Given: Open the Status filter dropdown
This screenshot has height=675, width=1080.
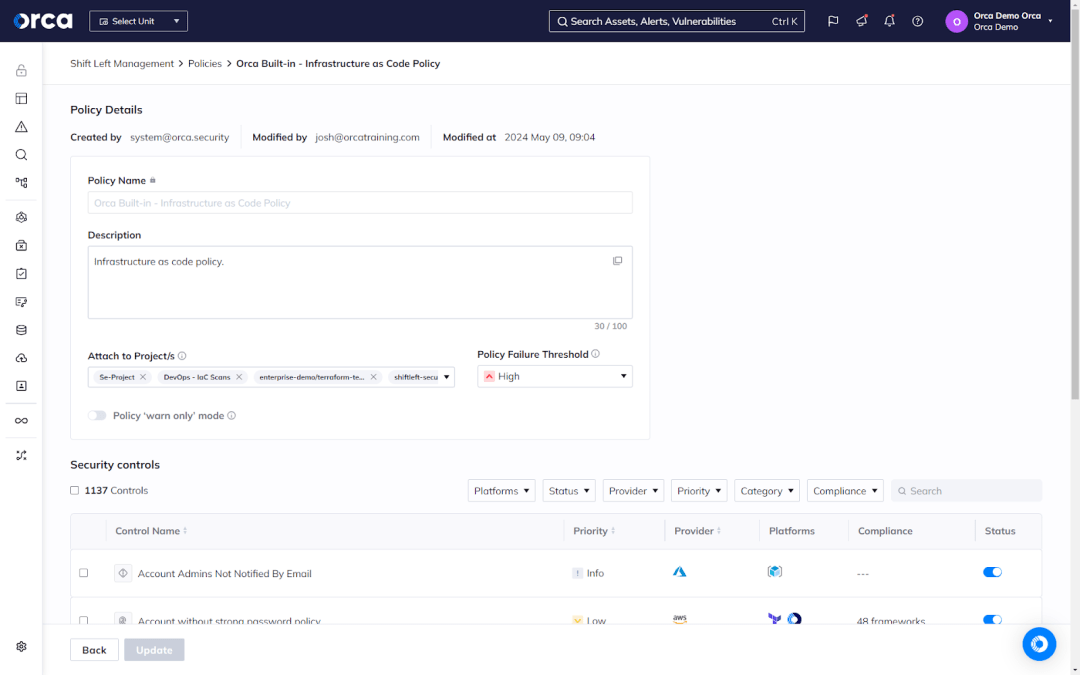Looking at the screenshot, I should (x=569, y=491).
